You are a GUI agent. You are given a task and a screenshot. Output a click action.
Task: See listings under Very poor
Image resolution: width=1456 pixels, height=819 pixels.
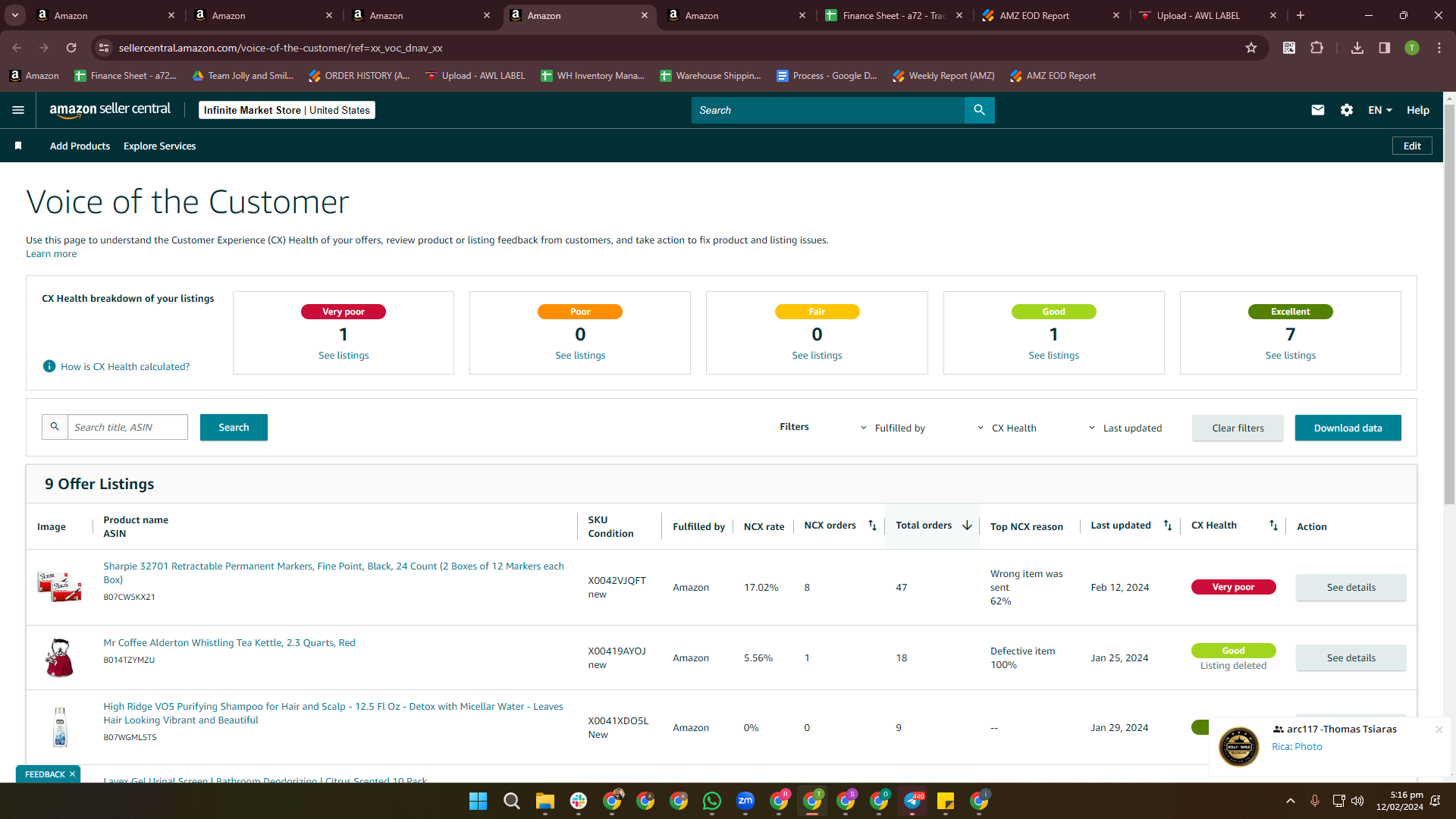point(344,355)
